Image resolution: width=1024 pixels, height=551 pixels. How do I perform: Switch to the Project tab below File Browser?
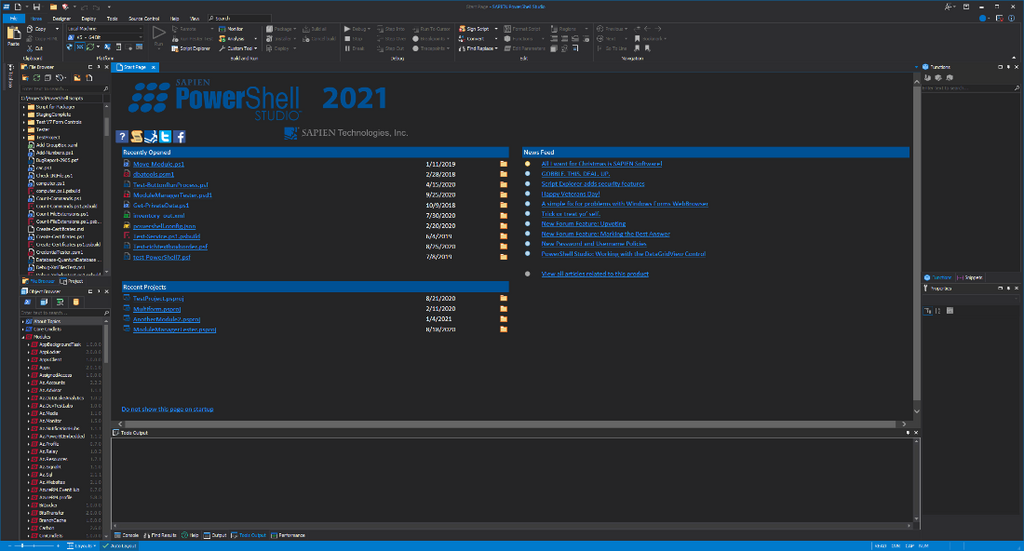pyautogui.click(x=72, y=281)
